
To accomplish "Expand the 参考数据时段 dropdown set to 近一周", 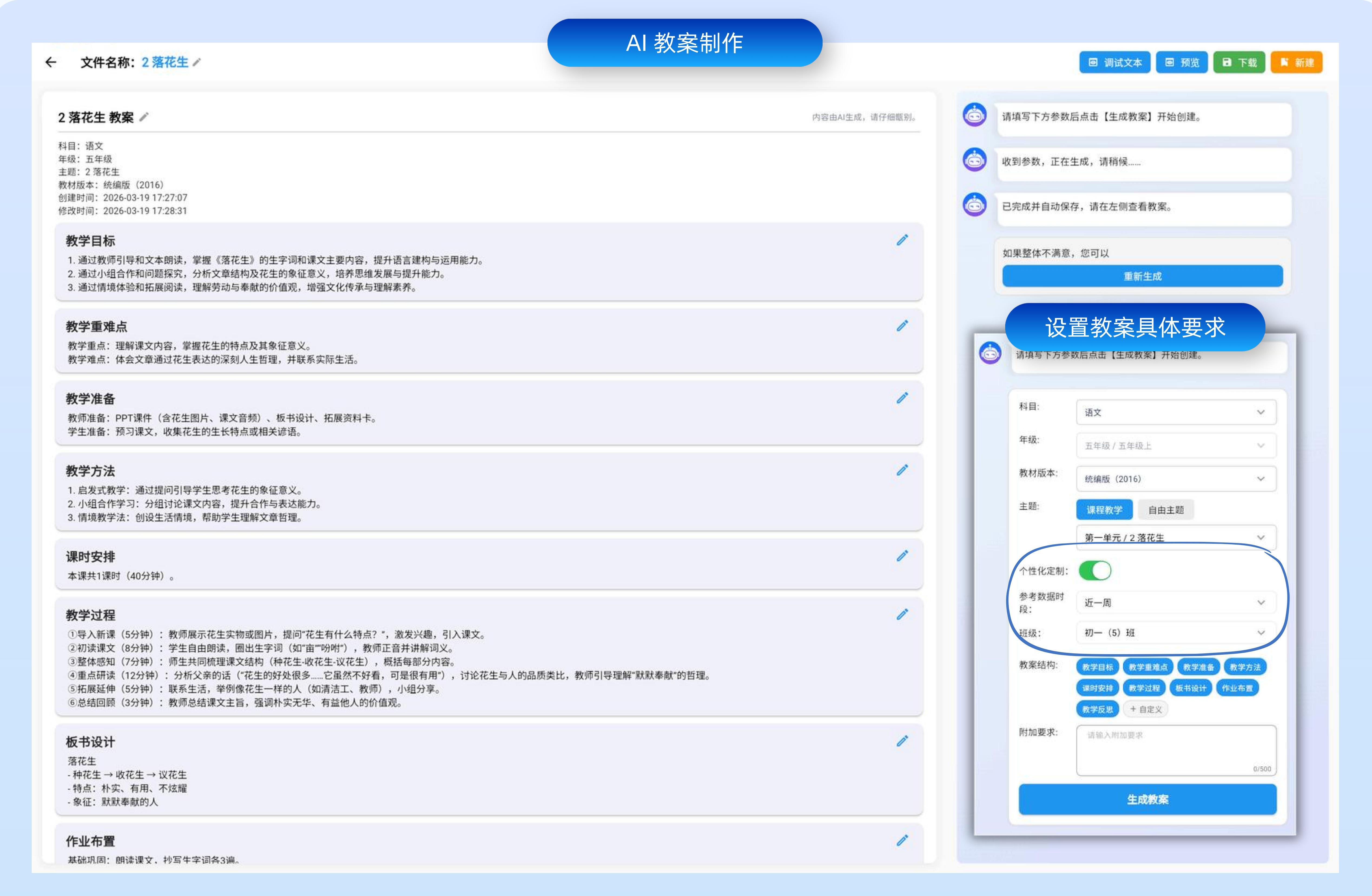I will (1176, 602).
